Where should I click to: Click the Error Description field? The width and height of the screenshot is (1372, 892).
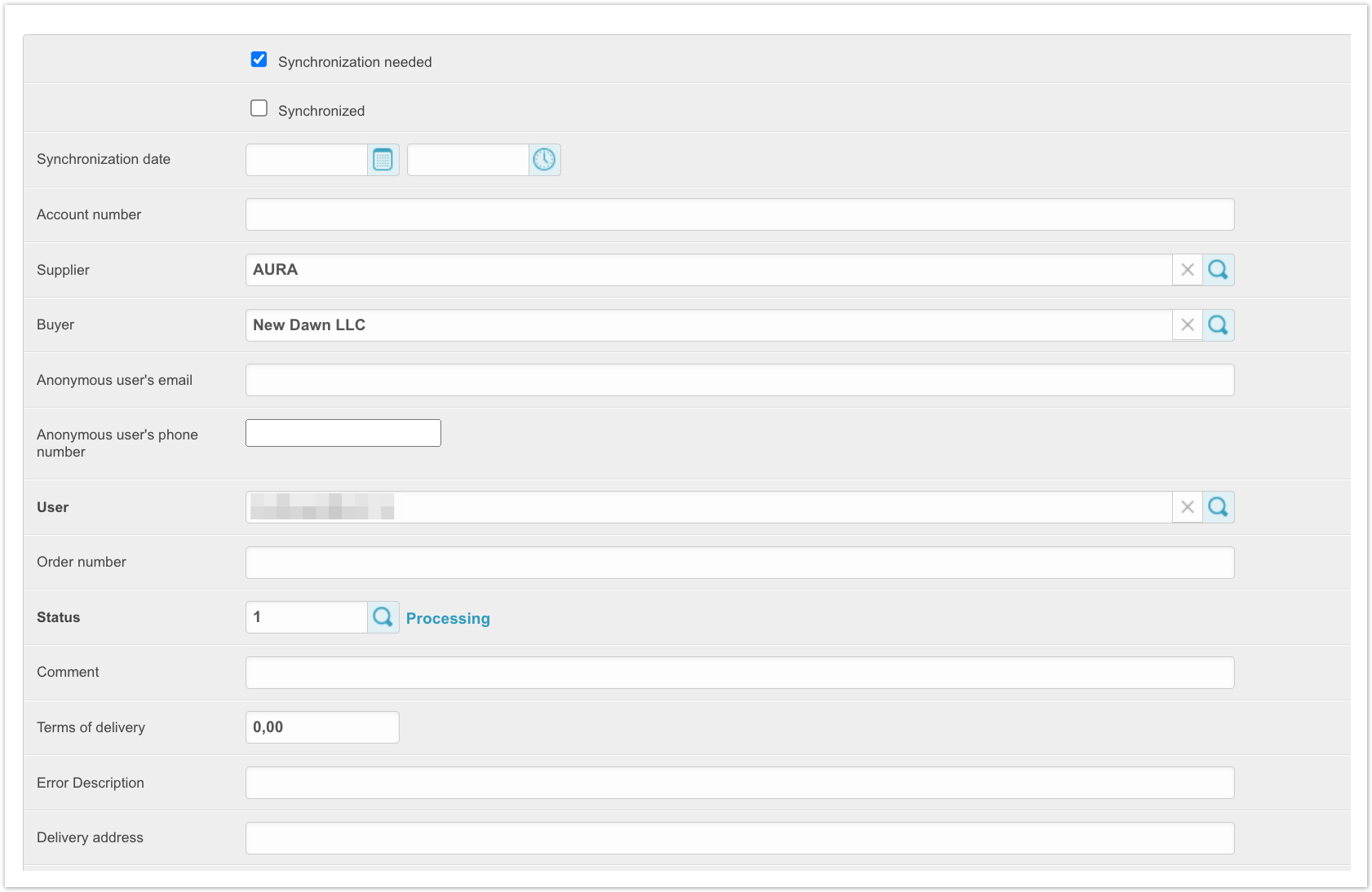[739, 783]
